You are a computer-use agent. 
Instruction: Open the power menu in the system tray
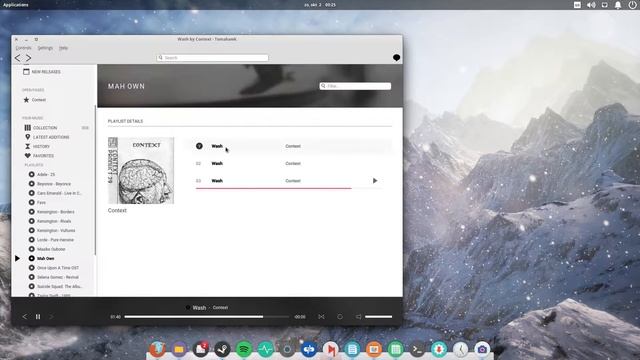(632, 5)
